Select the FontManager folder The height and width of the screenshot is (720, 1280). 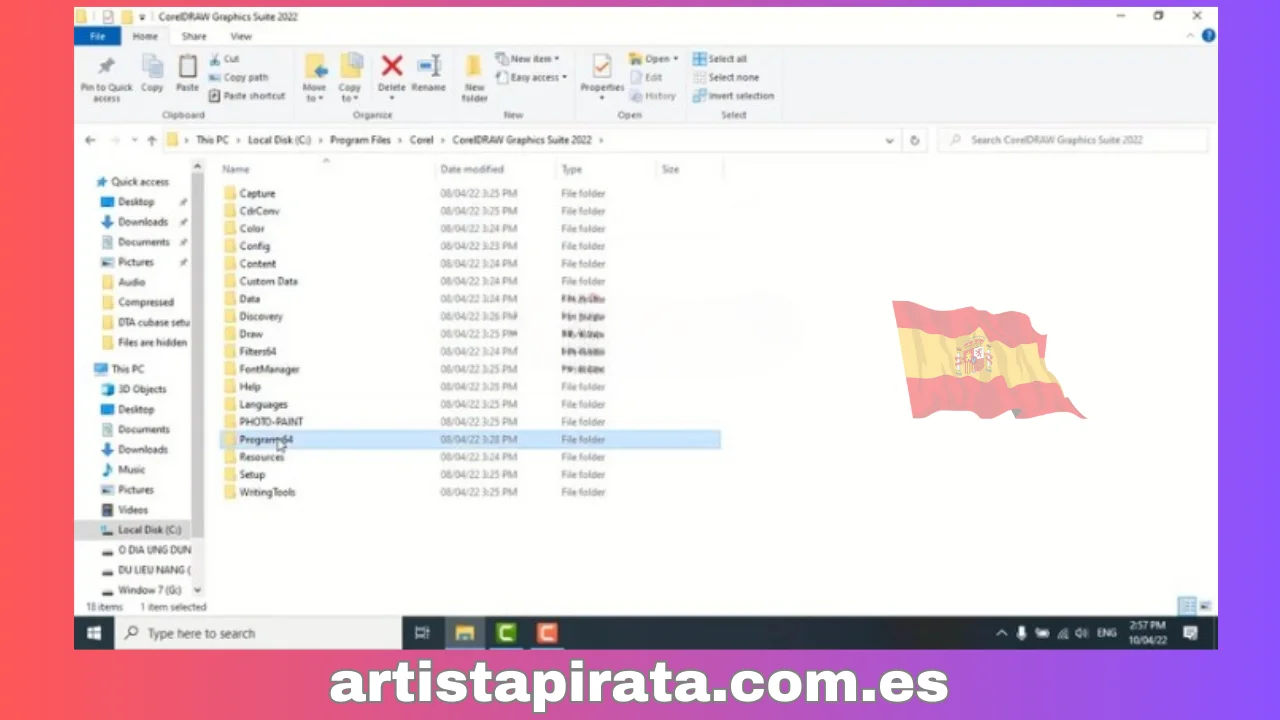click(269, 369)
